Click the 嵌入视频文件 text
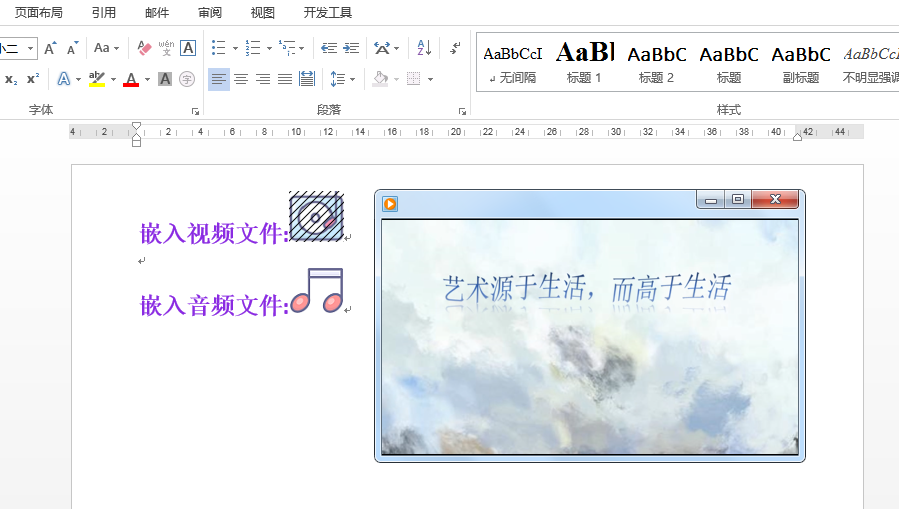 click(215, 233)
